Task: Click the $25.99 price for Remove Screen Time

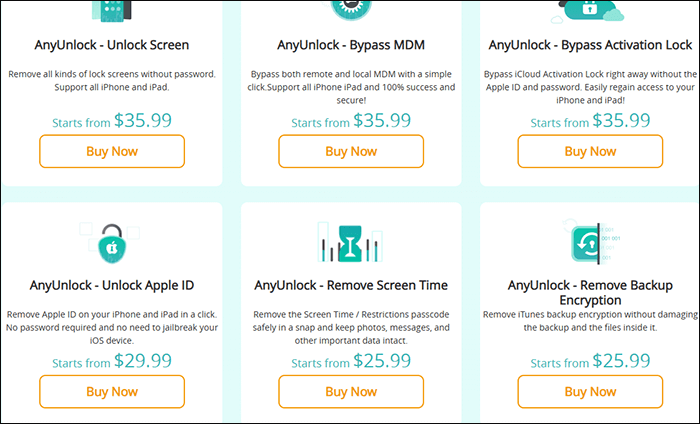Action: tap(382, 361)
